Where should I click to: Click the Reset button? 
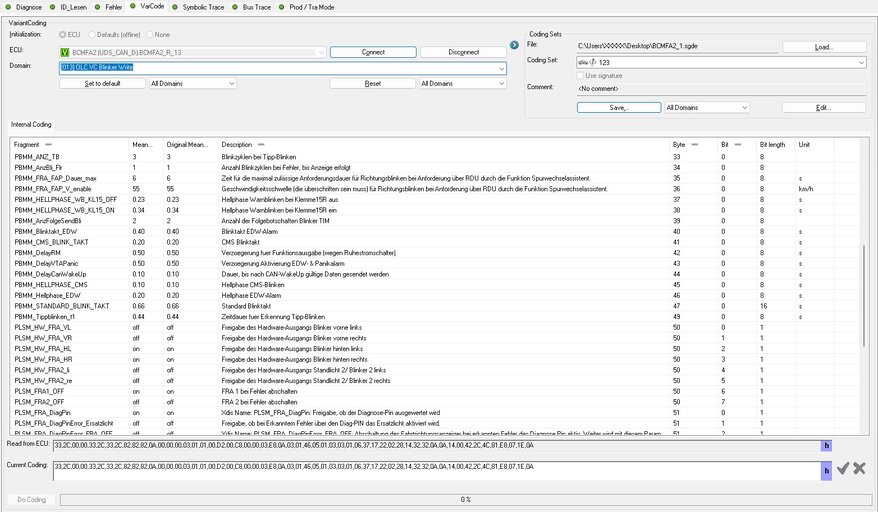(x=373, y=83)
